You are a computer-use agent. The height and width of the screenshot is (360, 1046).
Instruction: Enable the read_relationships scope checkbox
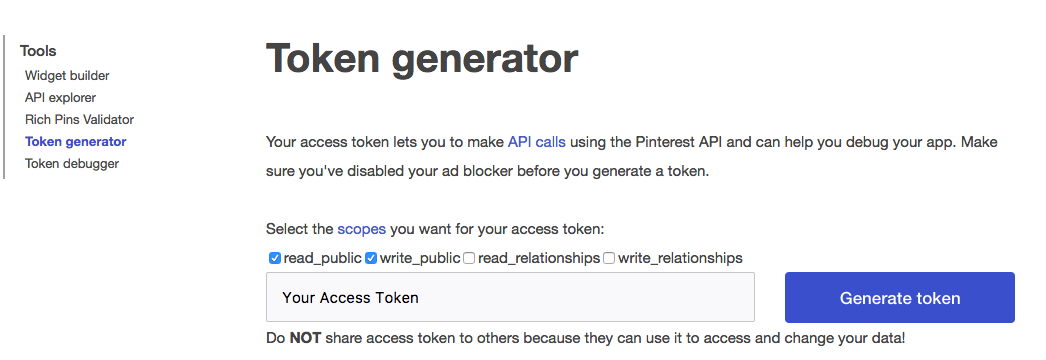(x=469, y=258)
